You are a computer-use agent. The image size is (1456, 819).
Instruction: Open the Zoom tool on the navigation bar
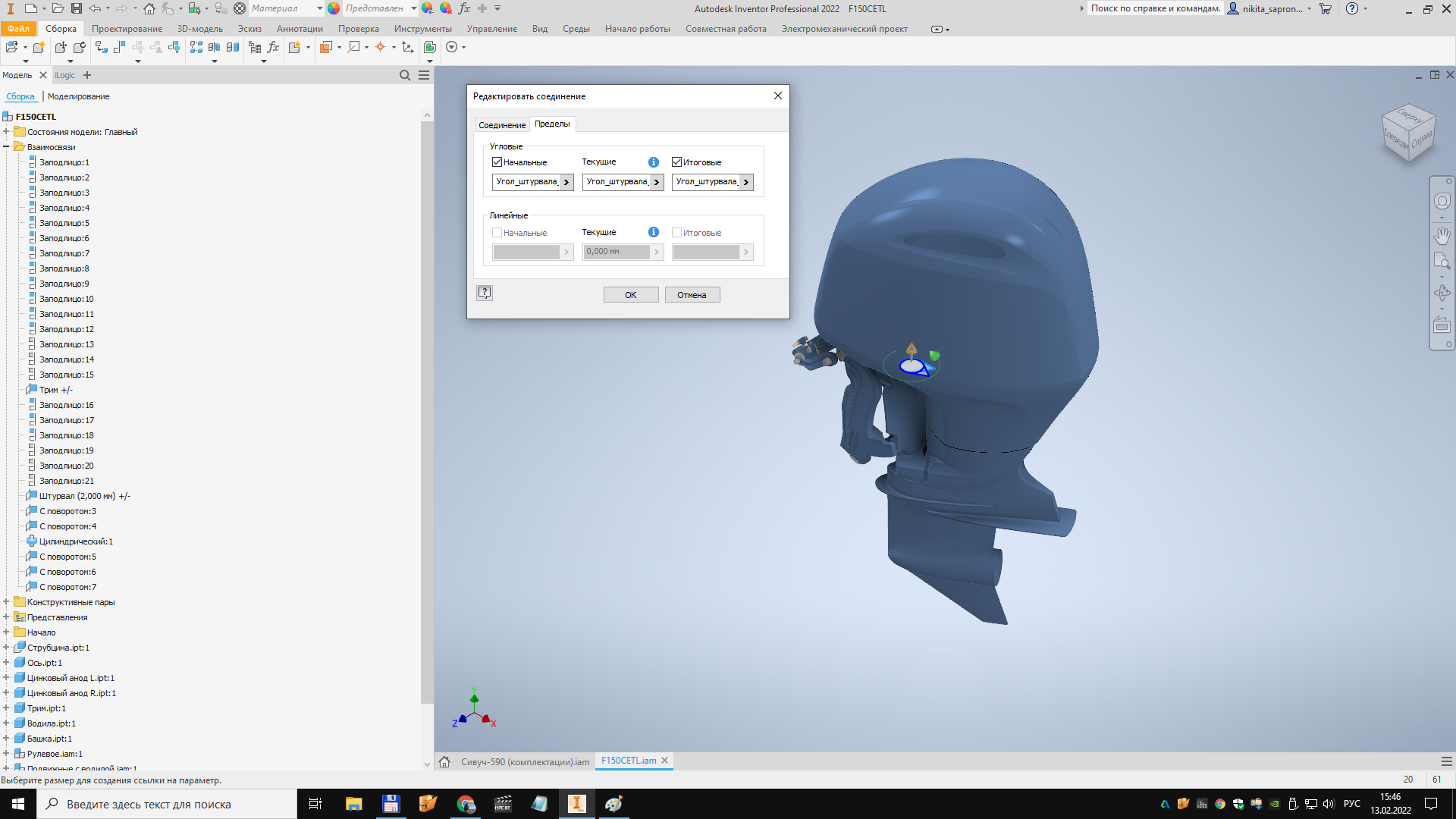tap(1442, 260)
